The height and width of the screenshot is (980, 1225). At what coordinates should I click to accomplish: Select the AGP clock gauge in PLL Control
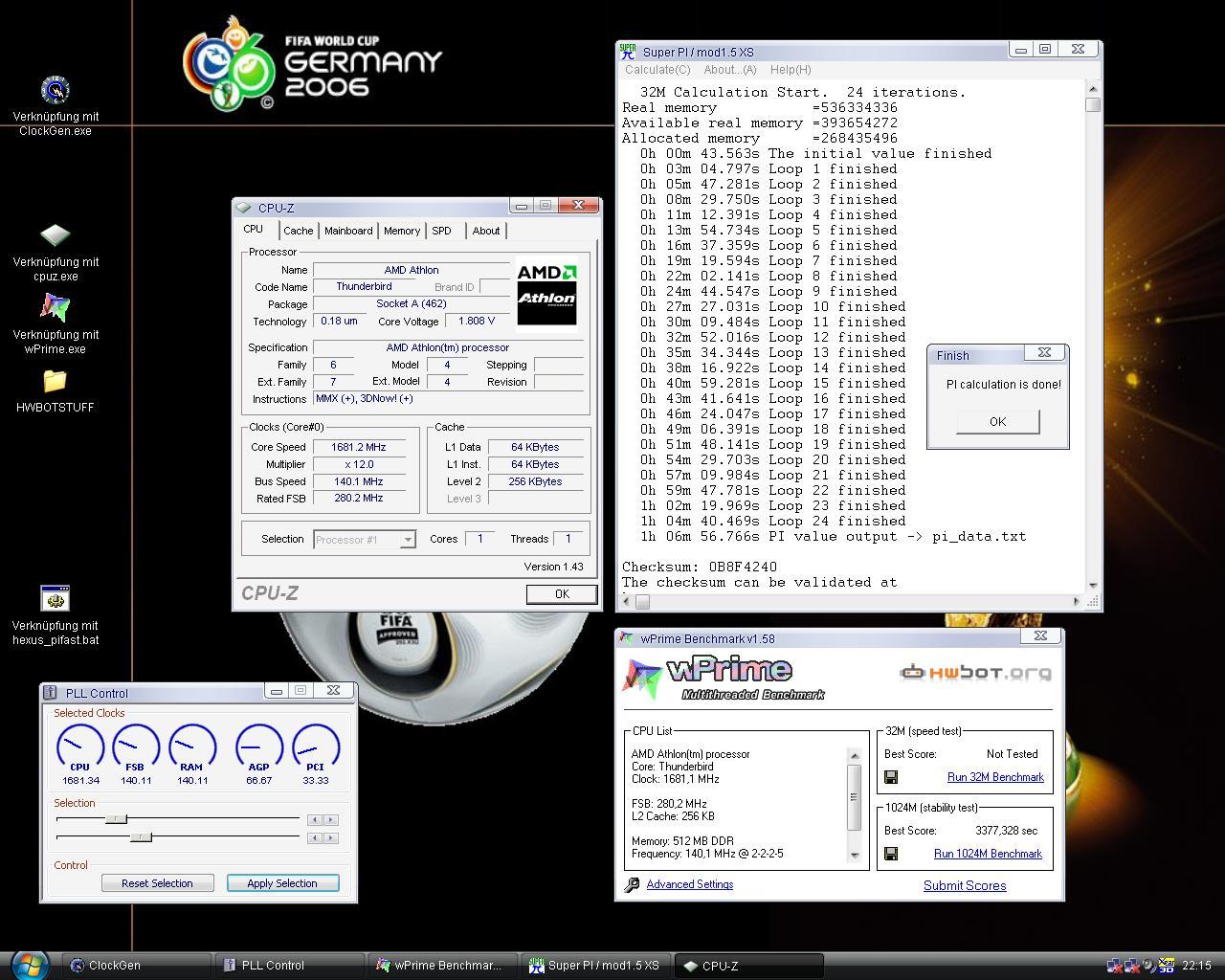pyautogui.click(x=259, y=748)
